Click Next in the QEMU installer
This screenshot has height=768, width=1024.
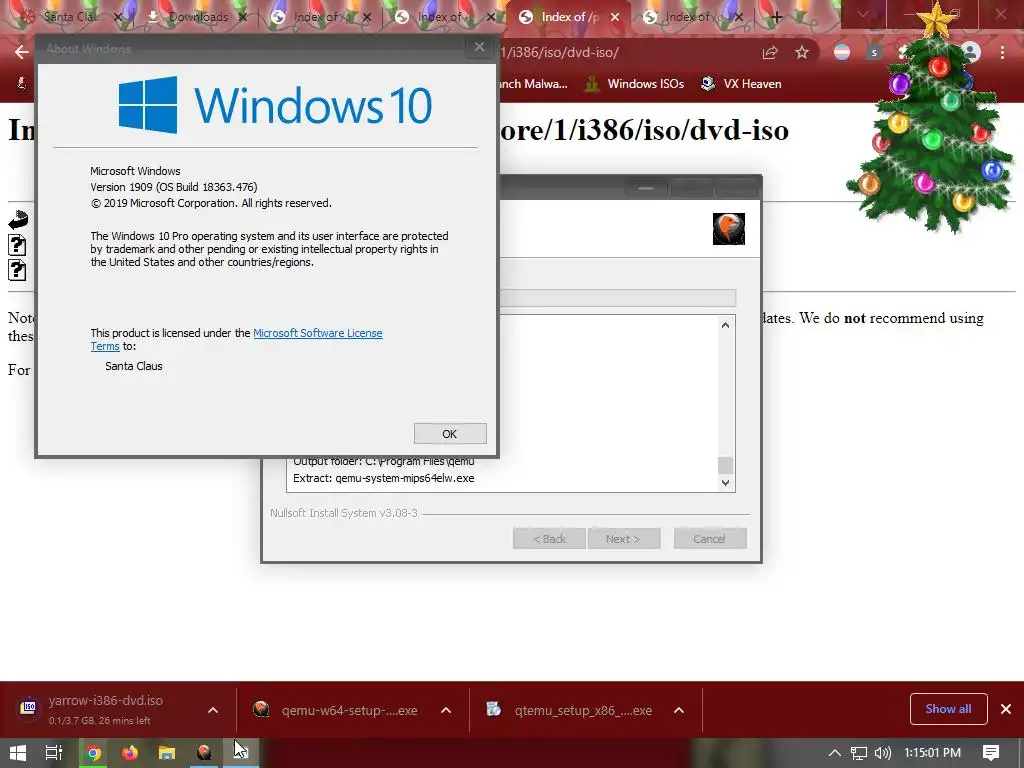point(624,539)
